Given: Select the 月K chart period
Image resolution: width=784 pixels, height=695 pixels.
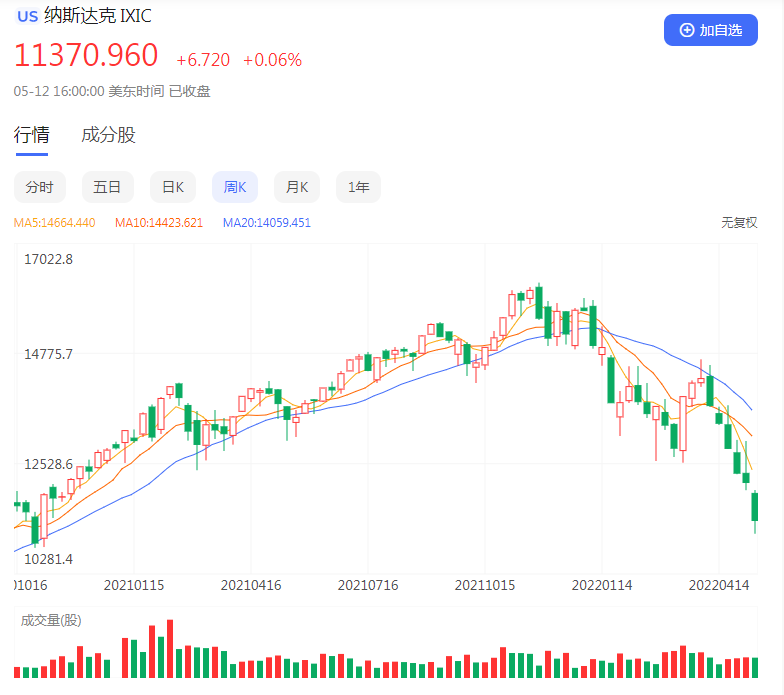Looking at the screenshot, I should pos(297,187).
